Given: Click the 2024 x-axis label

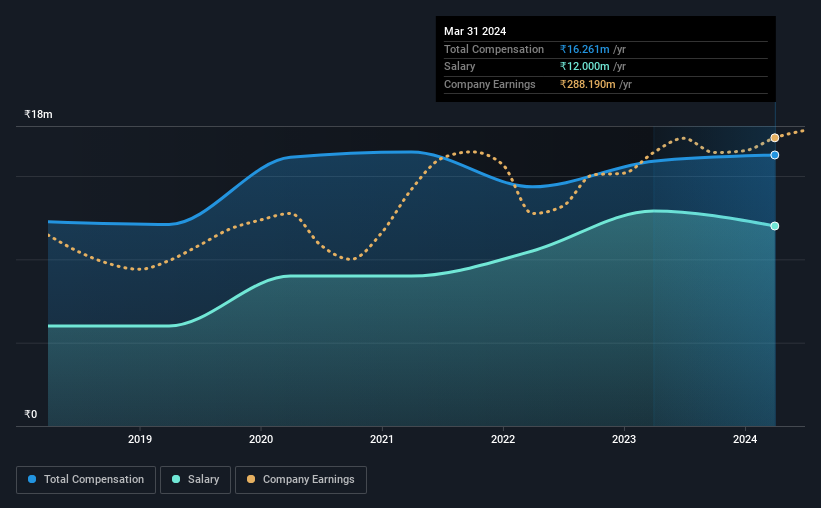Looking at the screenshot, I should point(745,439).
